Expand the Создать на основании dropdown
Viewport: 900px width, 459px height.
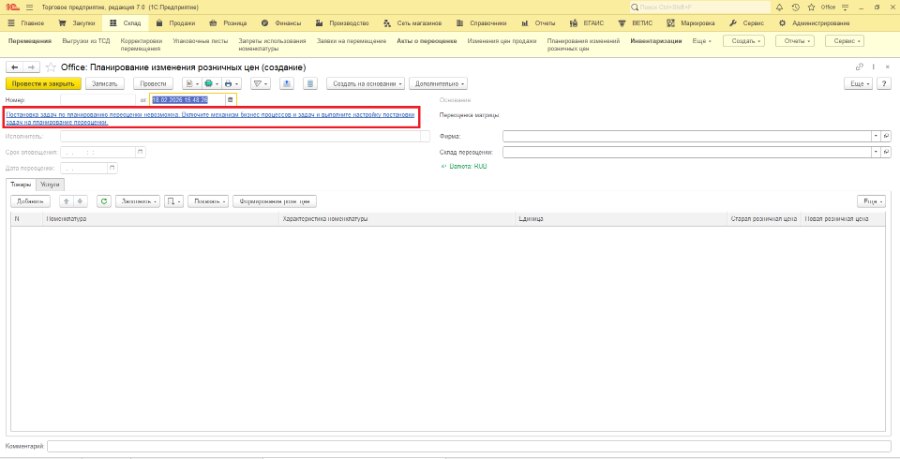[x=366, y=84]
